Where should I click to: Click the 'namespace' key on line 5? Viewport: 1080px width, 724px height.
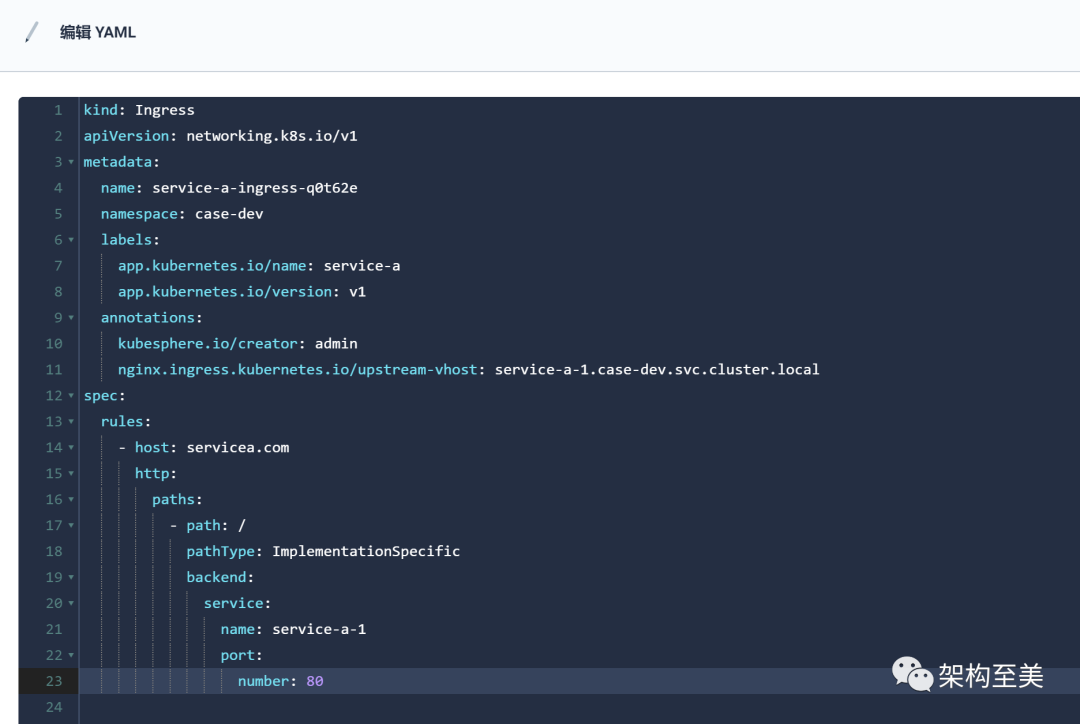click(x=139, y=214)
